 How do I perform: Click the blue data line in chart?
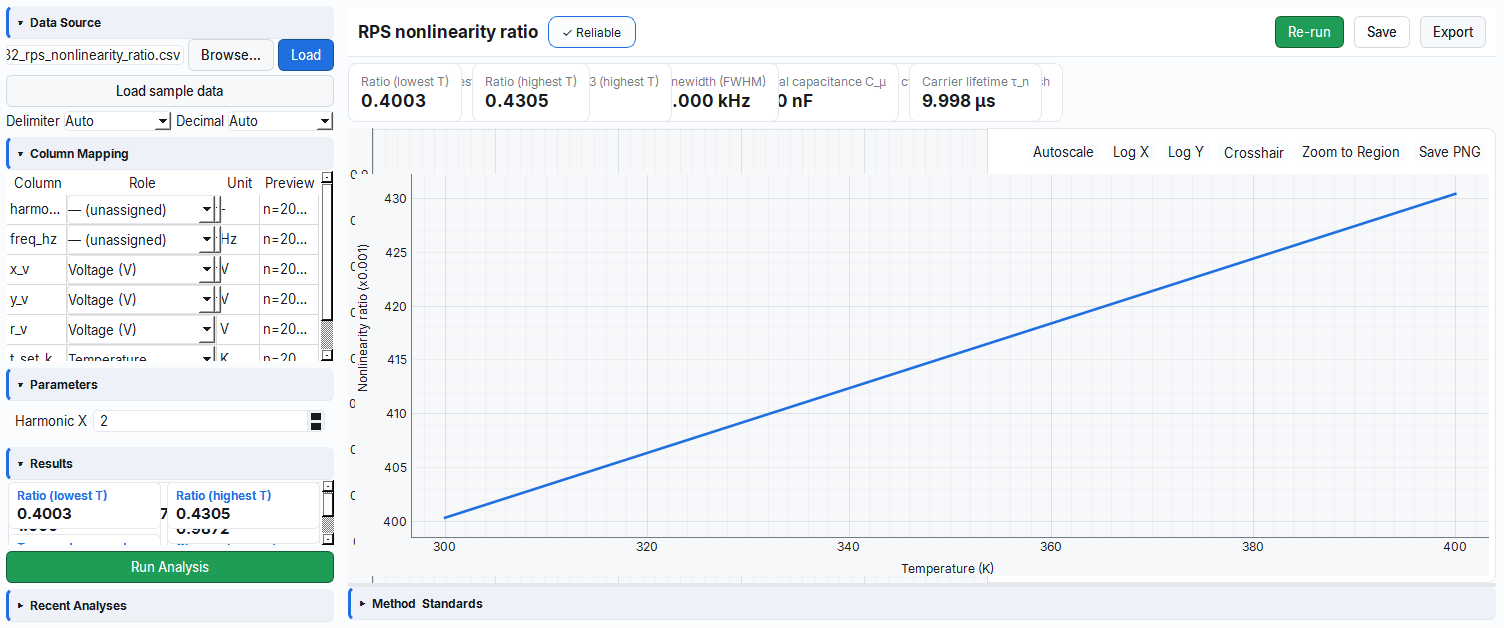(950, 356)
